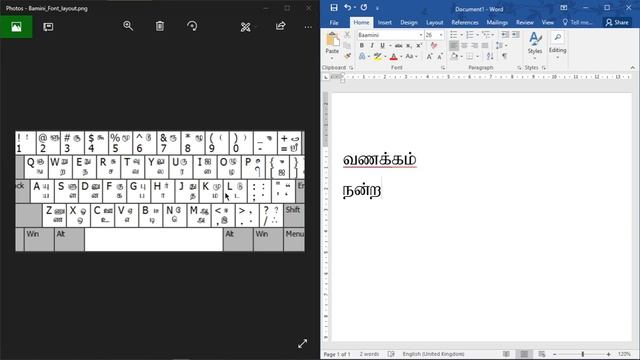Click the Numbering list icon
The image size is (640, 360).
coord(470,35)
